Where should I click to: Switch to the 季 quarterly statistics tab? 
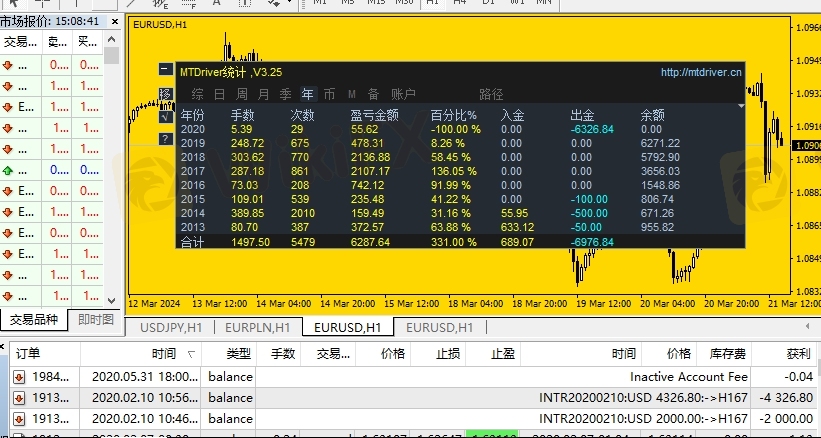[285, 94]
